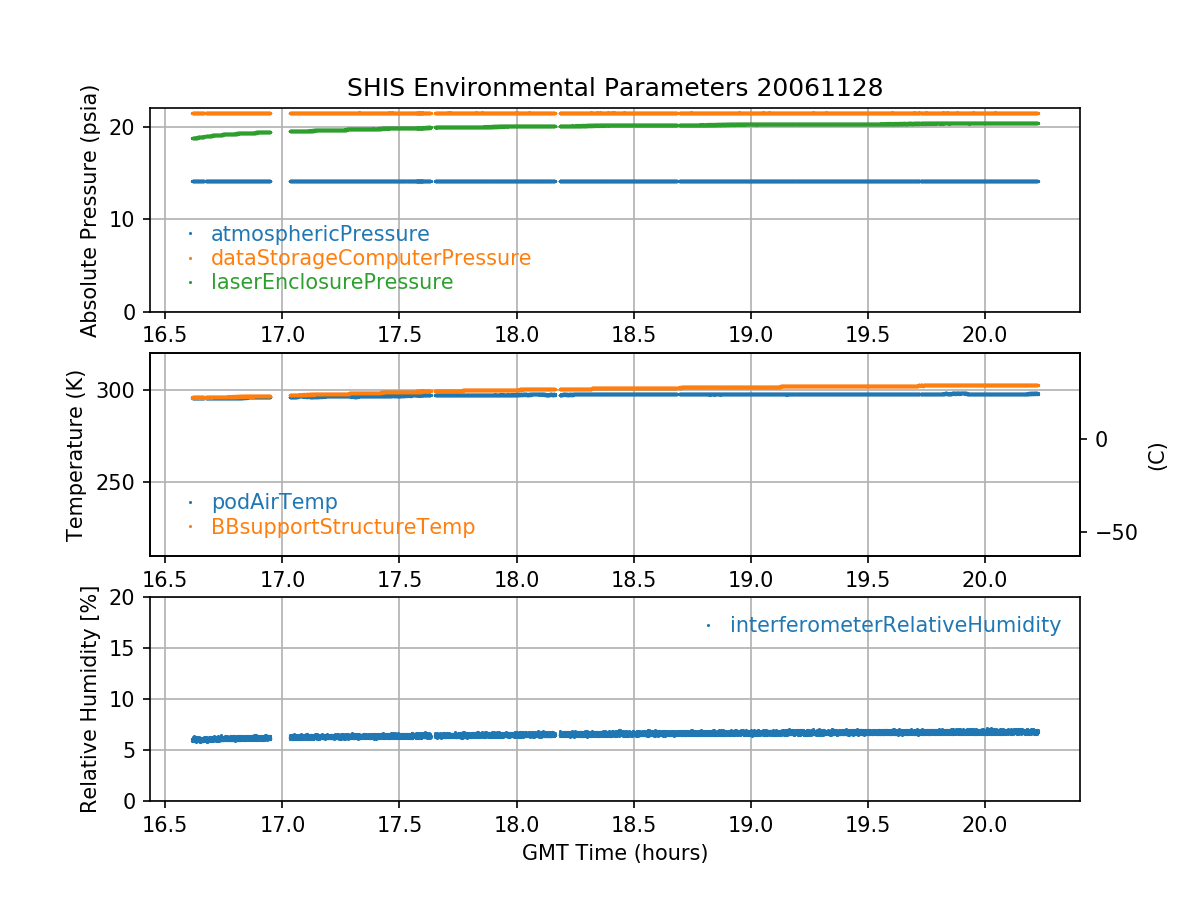Select the atmosphericPressure legend entry

click(x=319, y=234)
